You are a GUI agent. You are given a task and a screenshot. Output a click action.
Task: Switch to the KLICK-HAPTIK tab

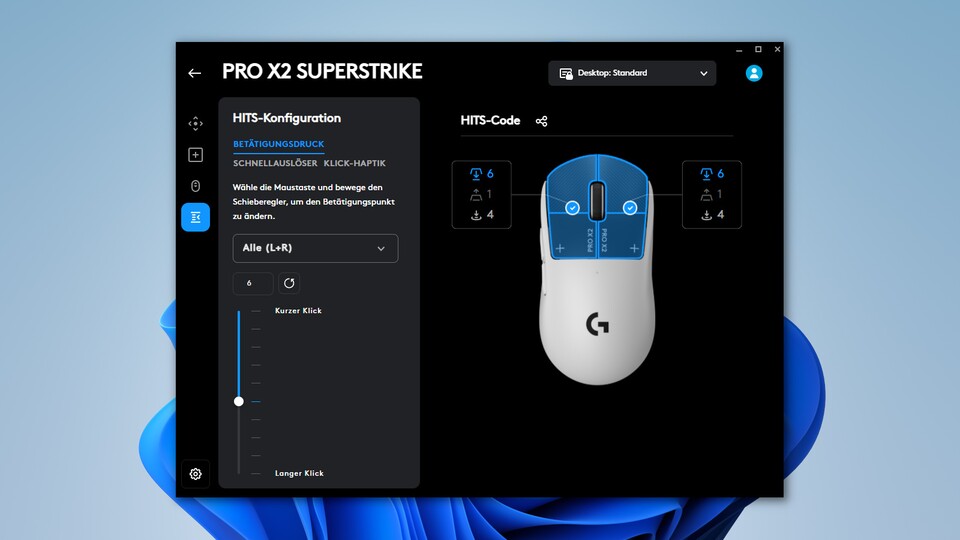354,163
